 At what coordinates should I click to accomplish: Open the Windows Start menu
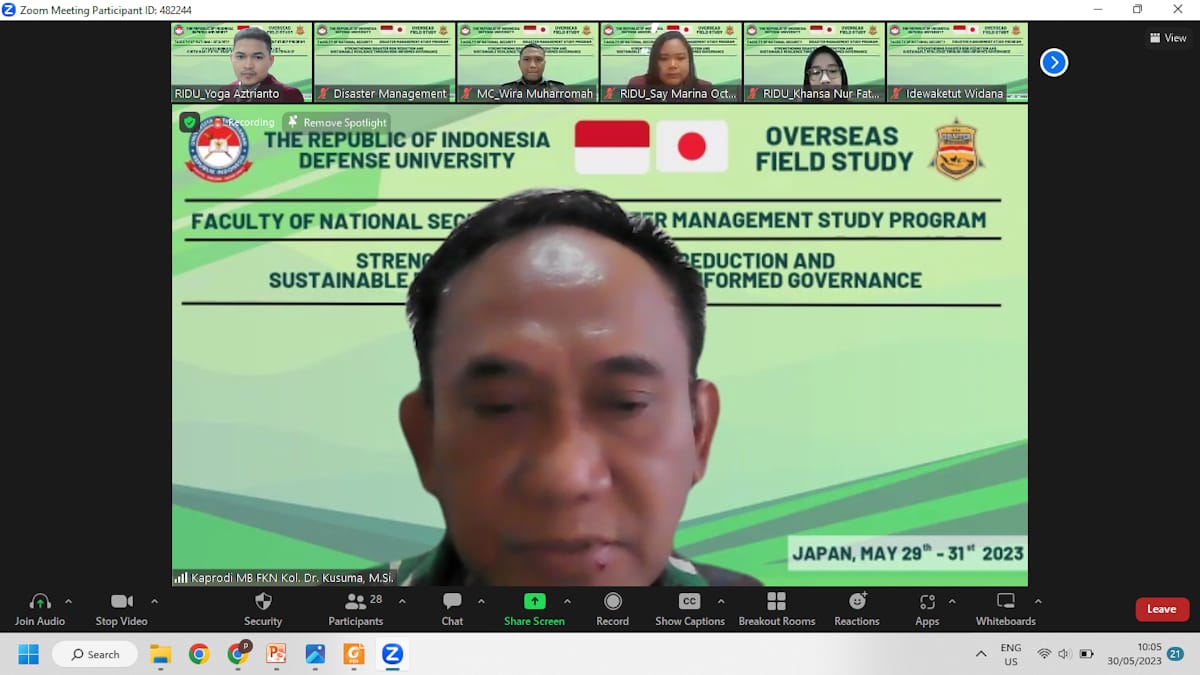28,654
